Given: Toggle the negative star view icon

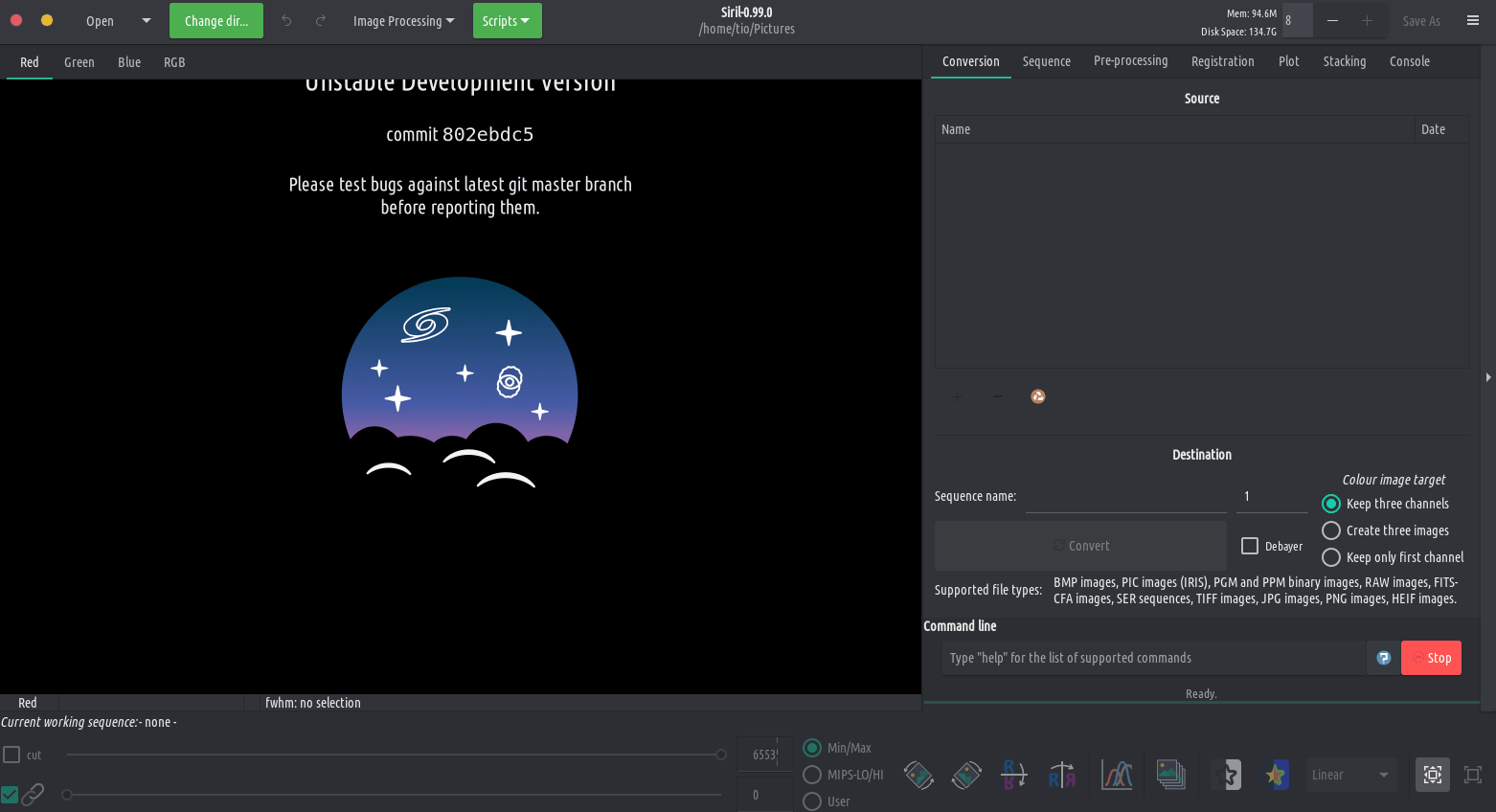Looking at the screenshot, I should point(1226,775).
